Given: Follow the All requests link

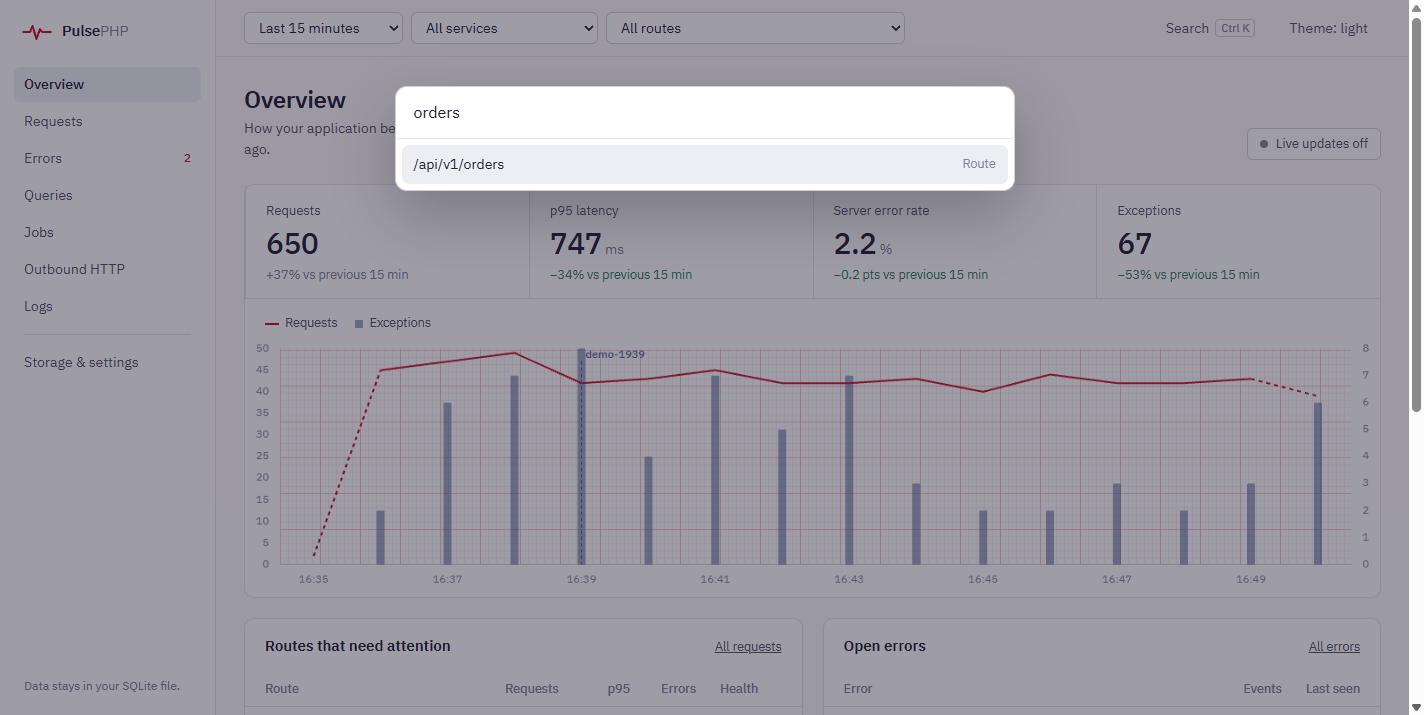Looking at the screenshot, I should coord(748,647).
